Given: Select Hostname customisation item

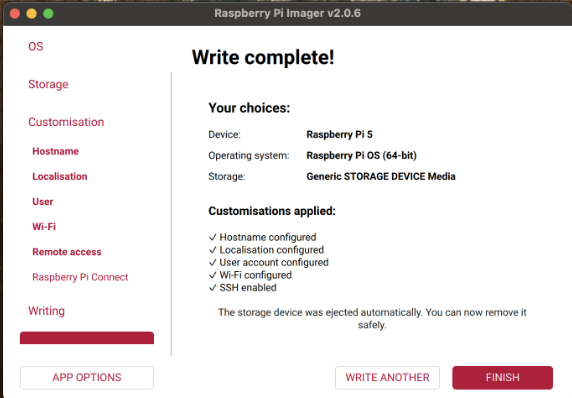Looking at the screenshot, I should pyautogui.click(x=55, y=151).
